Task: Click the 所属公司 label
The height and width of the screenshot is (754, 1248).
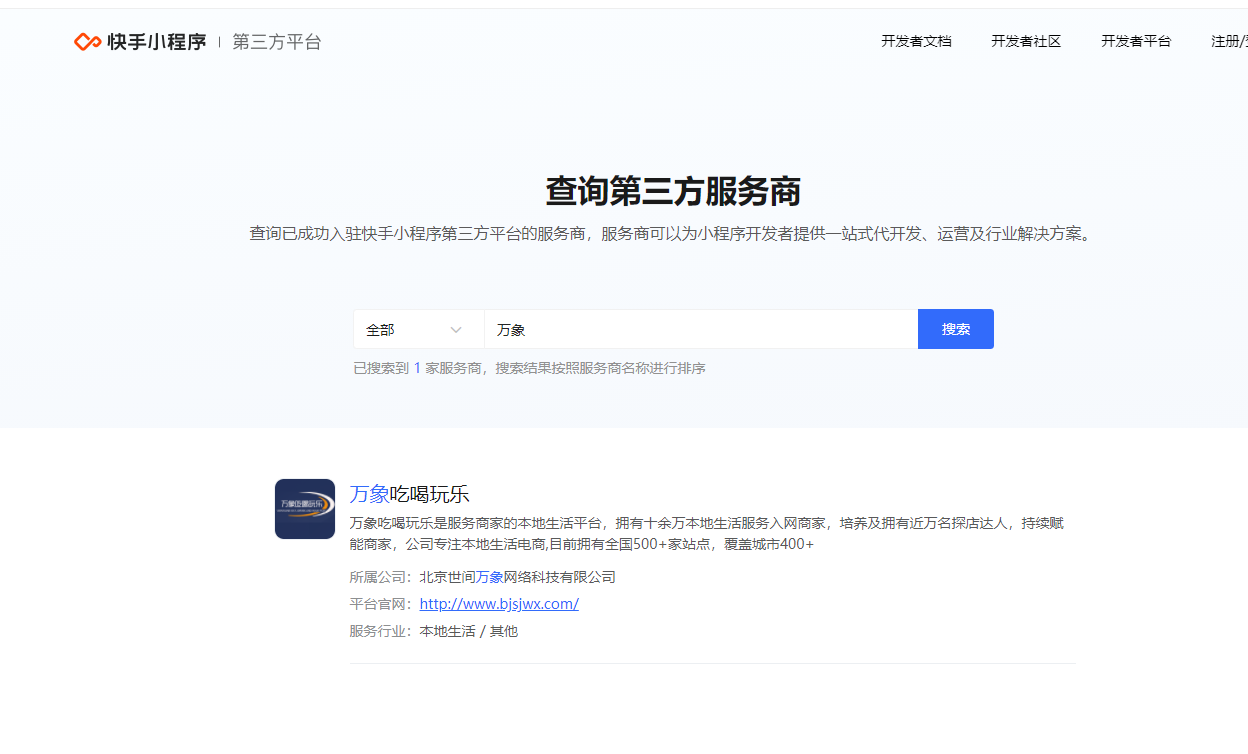Action: coord(380,577)
